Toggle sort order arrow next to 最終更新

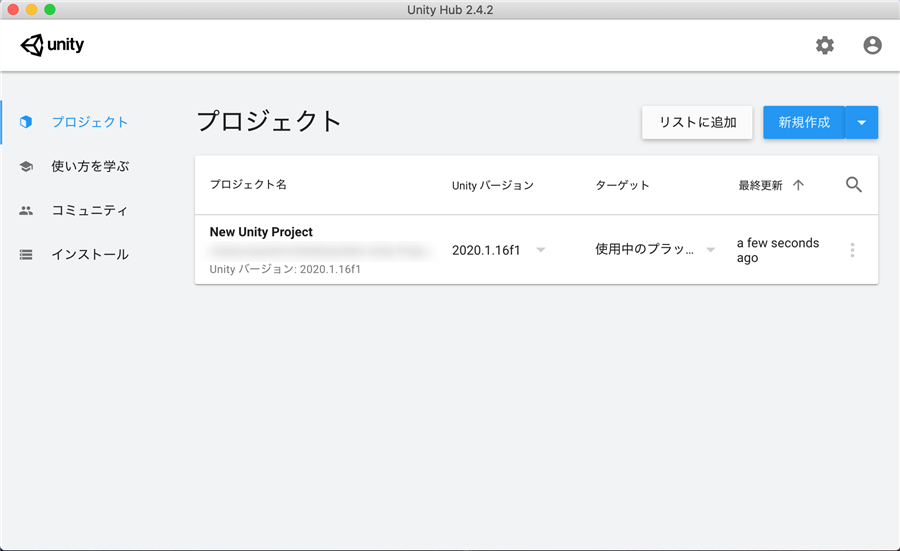[798, 185]
